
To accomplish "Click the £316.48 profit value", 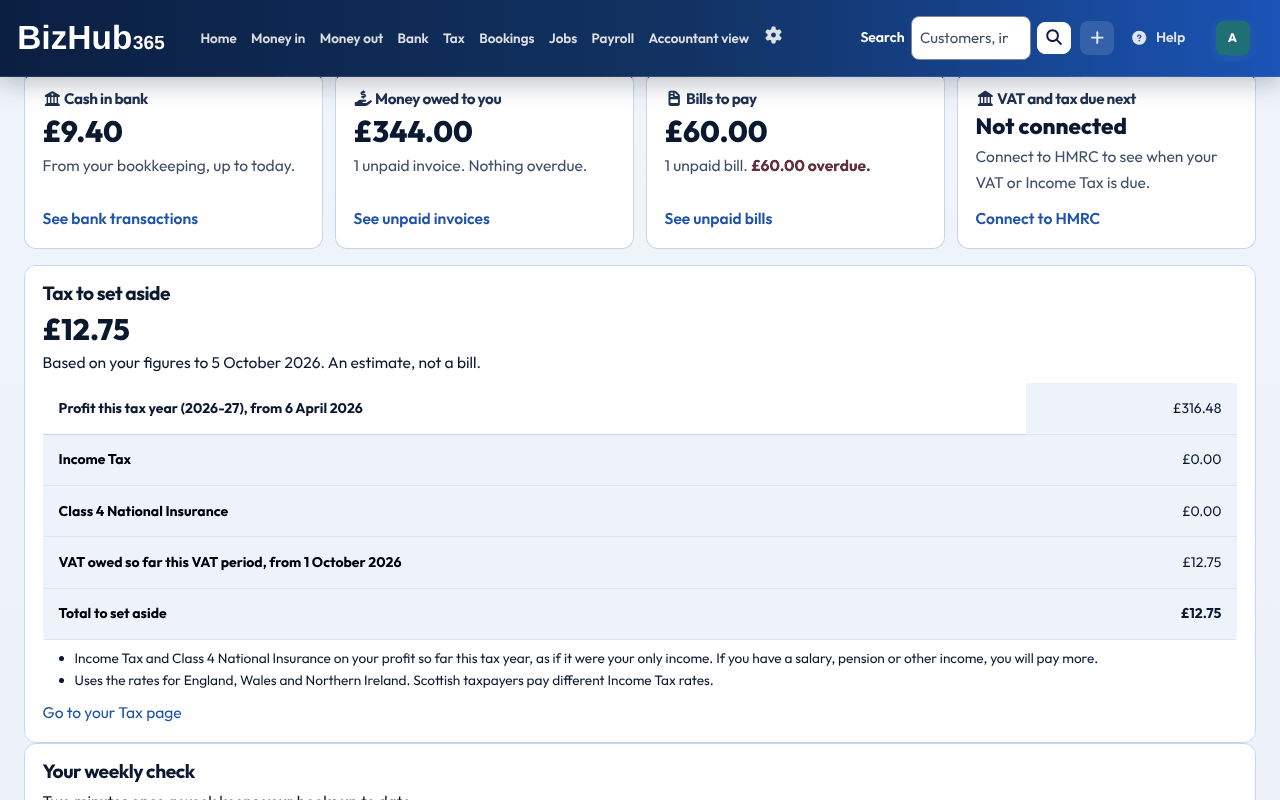I will [x=1197, y=408].
